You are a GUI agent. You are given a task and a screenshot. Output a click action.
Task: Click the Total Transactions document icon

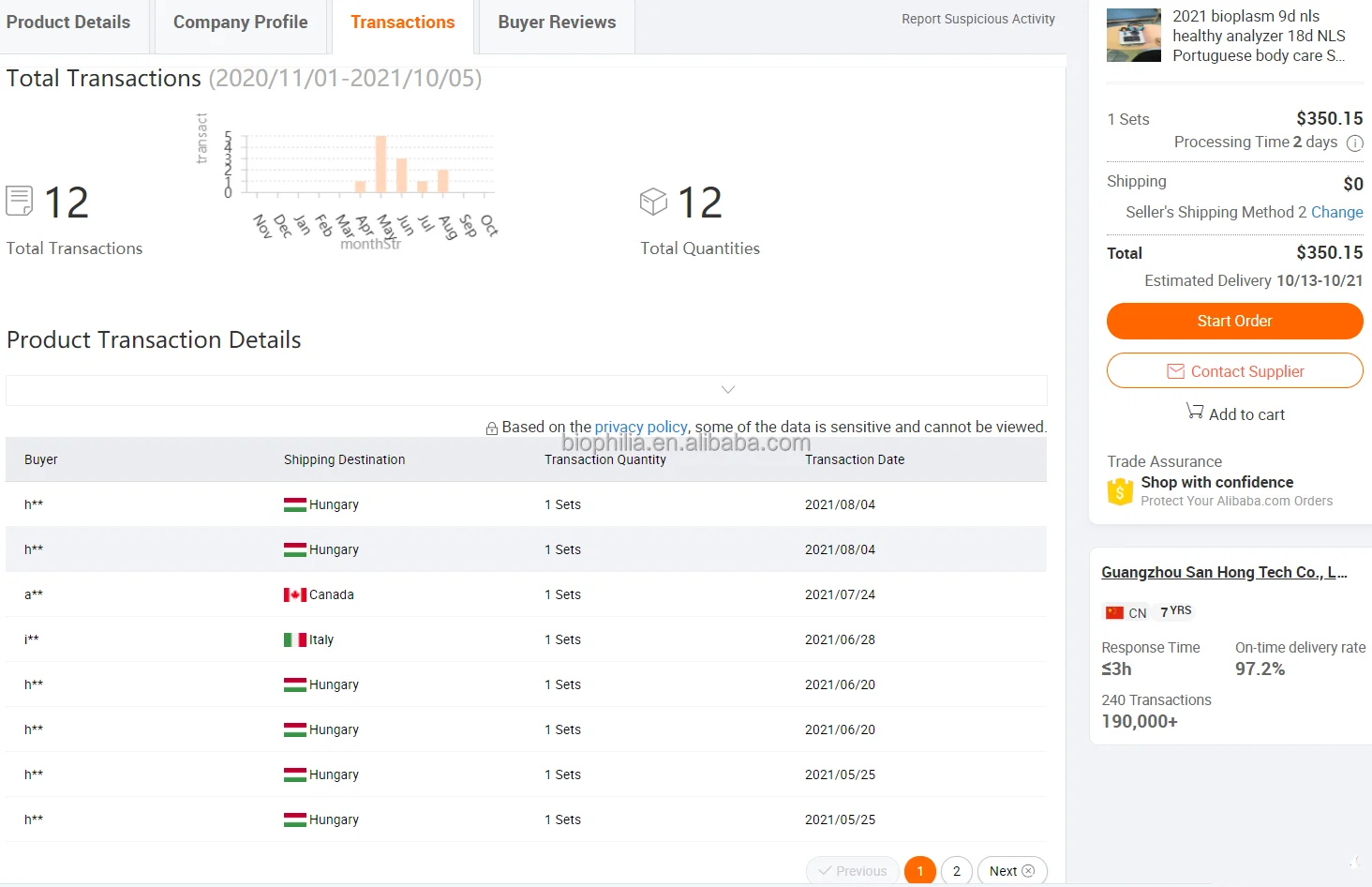(20, 201)
